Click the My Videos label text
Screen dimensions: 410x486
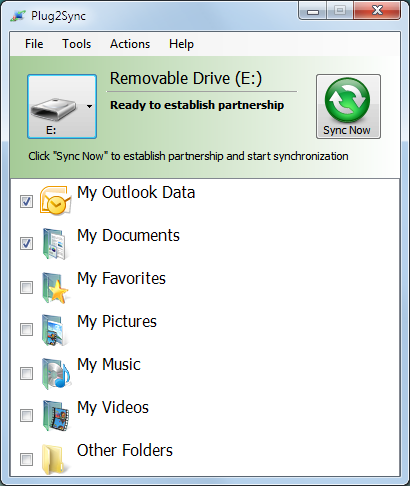tap(113, 408)
